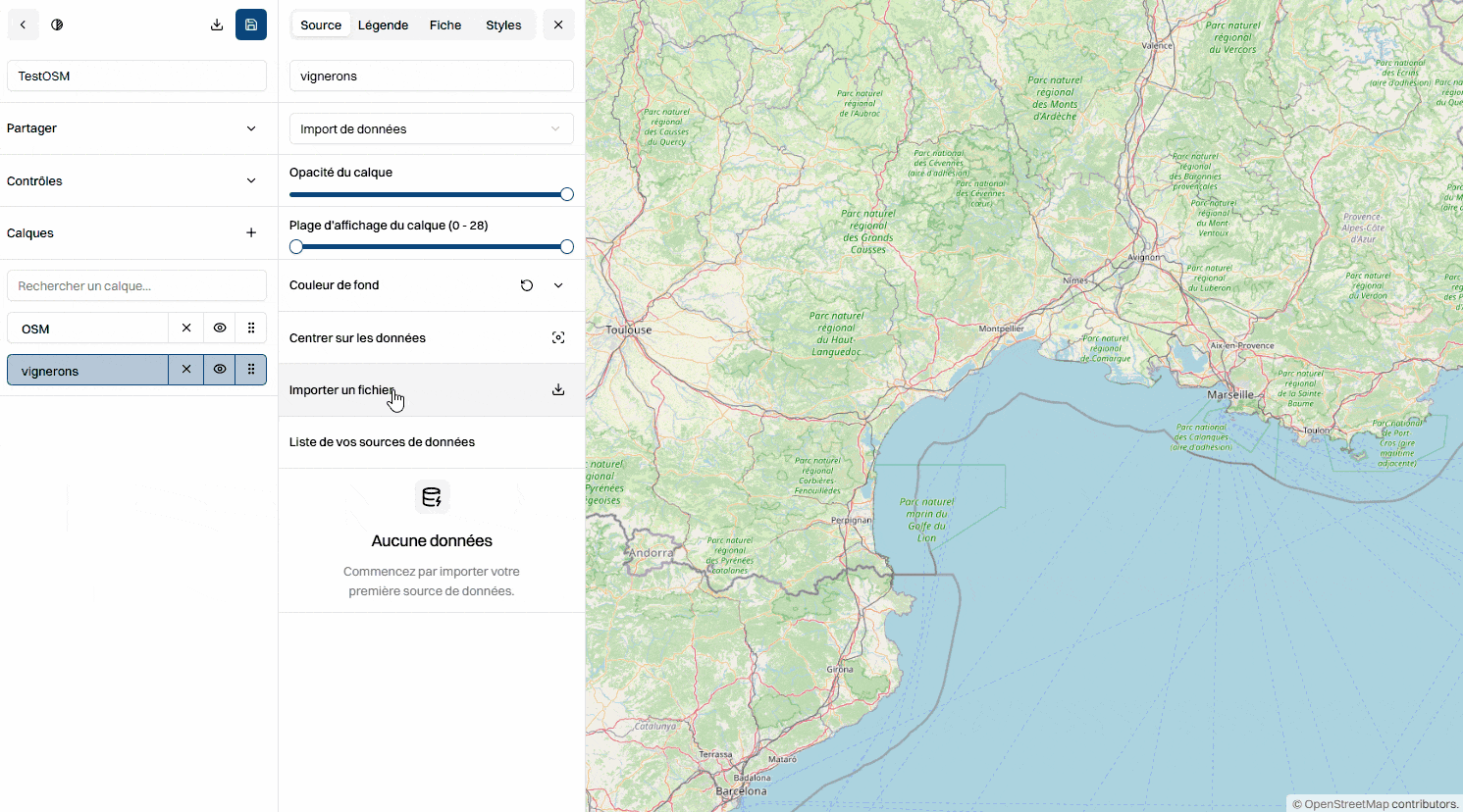Click the download icon in top bar
Screen dimensions: 1463x812
coord(217,25)
